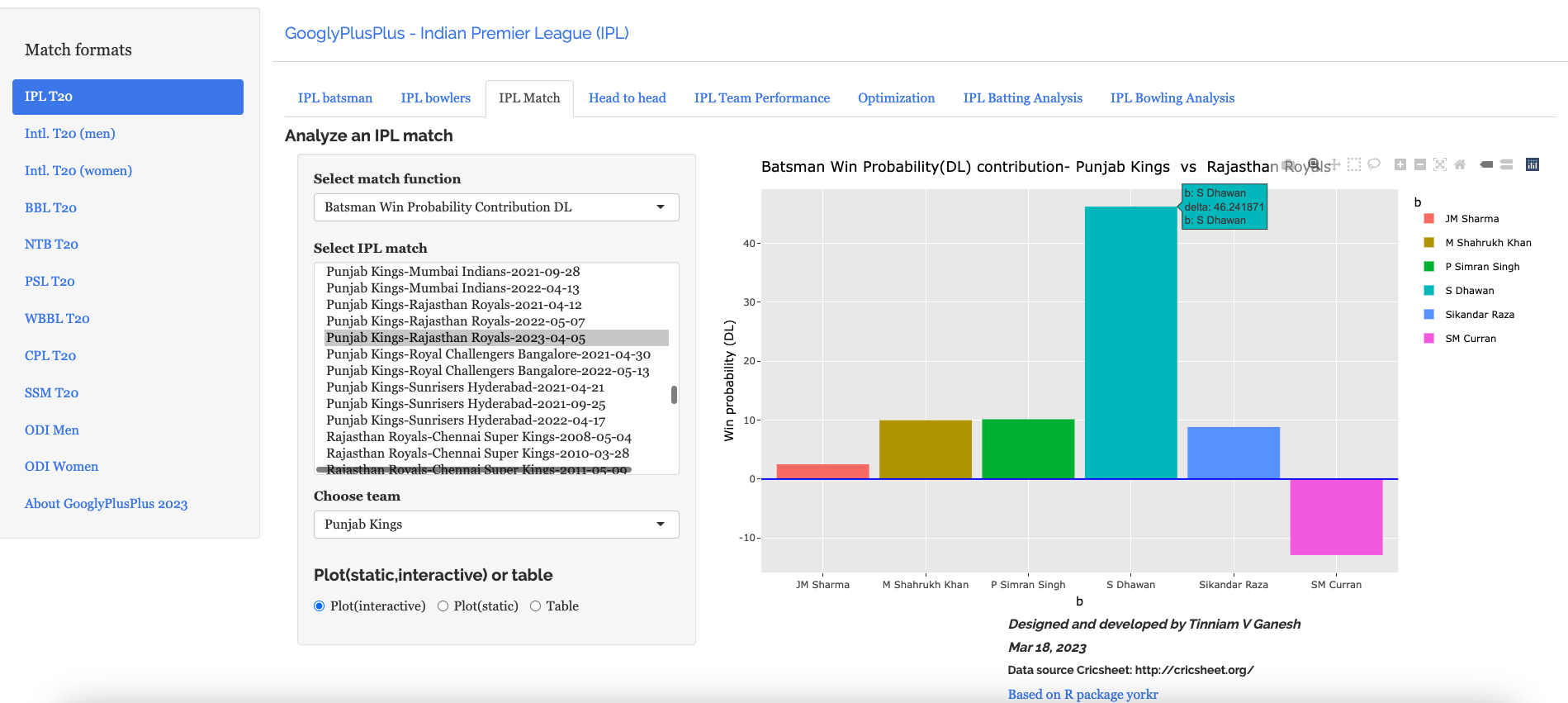Switch to the Head to head tab

(x=627, y=98)
